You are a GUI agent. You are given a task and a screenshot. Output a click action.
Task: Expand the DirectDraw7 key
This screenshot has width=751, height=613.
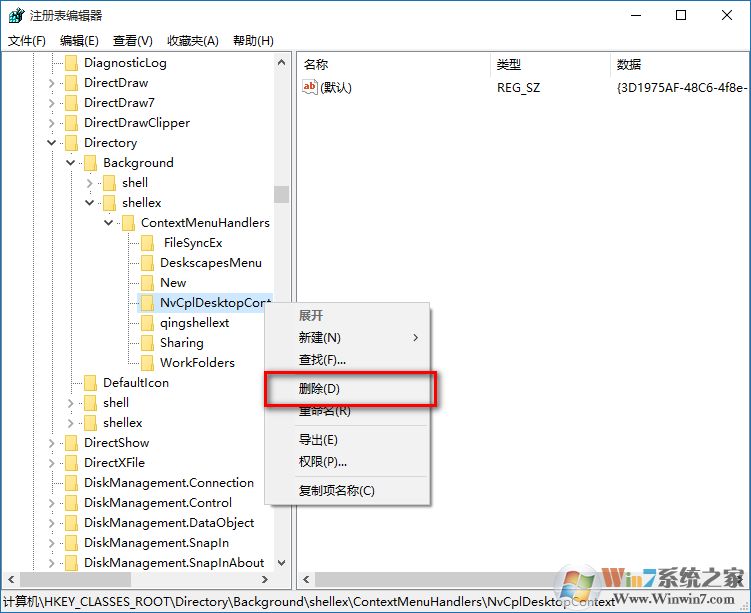click(51, 103)
